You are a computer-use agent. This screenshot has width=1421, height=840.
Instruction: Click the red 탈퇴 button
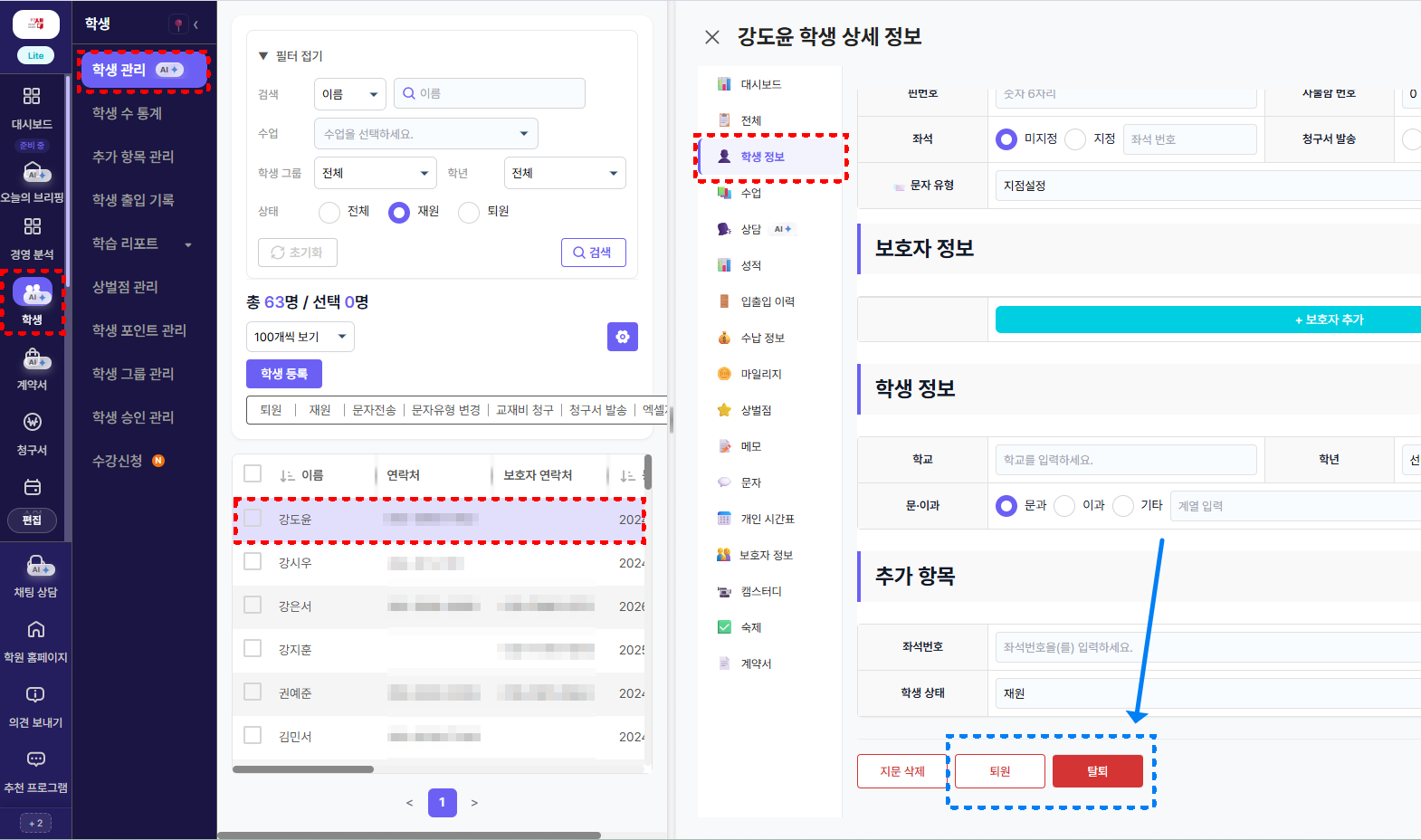(x=1098, y=771)
